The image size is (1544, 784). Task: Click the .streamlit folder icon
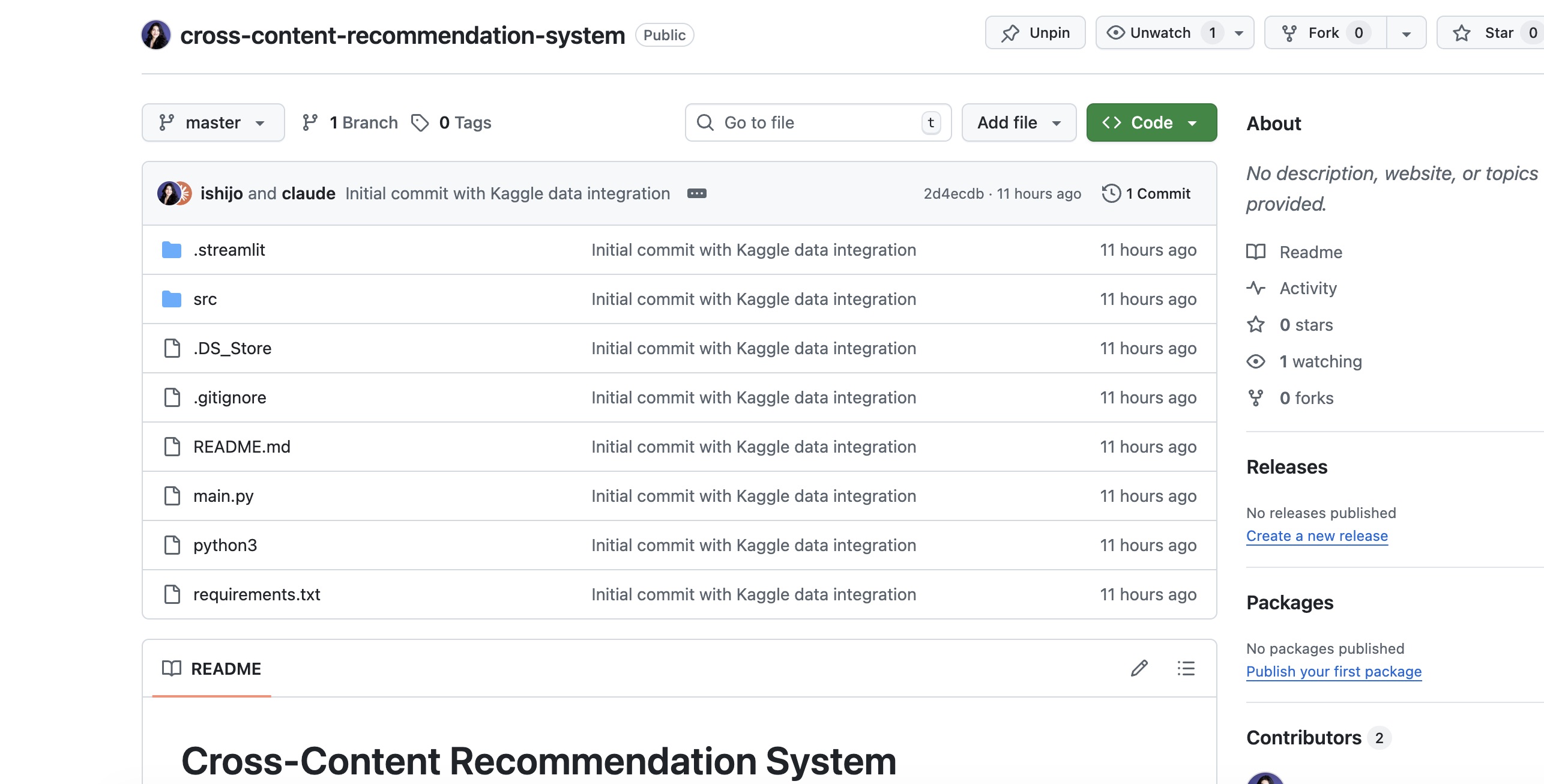click(172, 250)
